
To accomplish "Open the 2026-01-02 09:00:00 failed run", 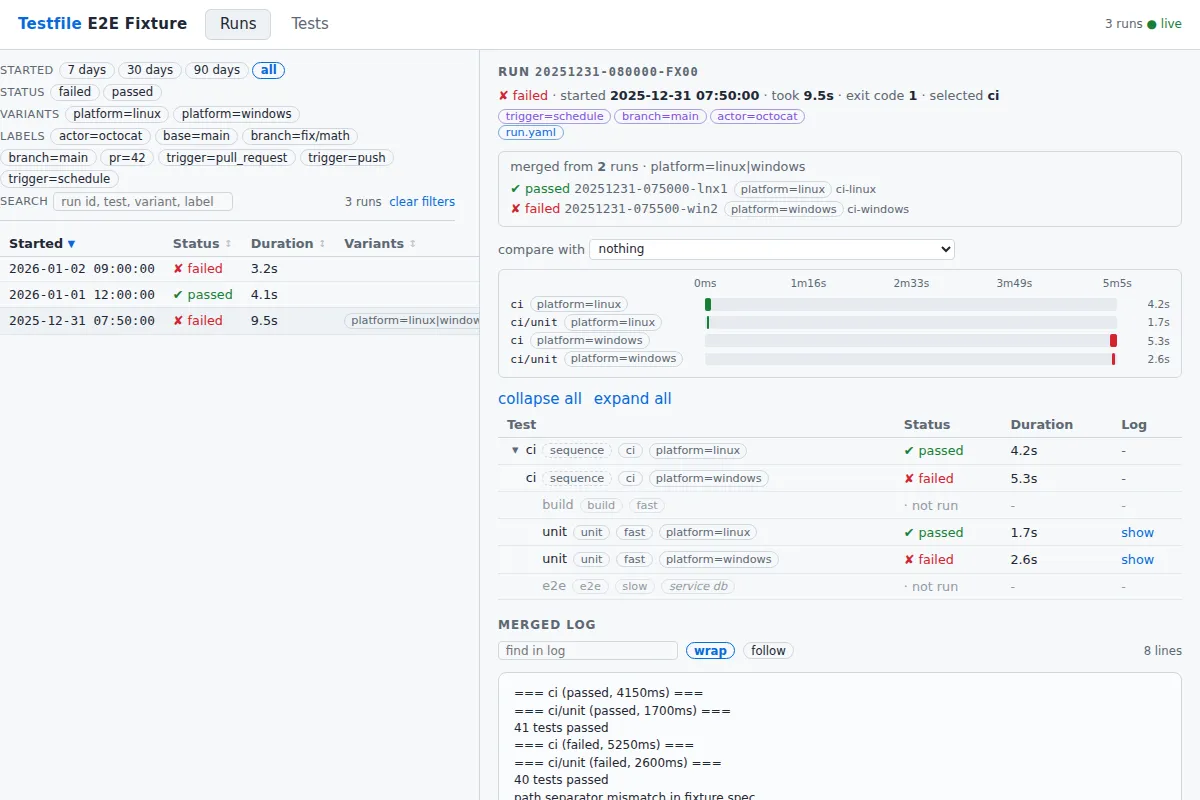I will click(x=240, y=268).
